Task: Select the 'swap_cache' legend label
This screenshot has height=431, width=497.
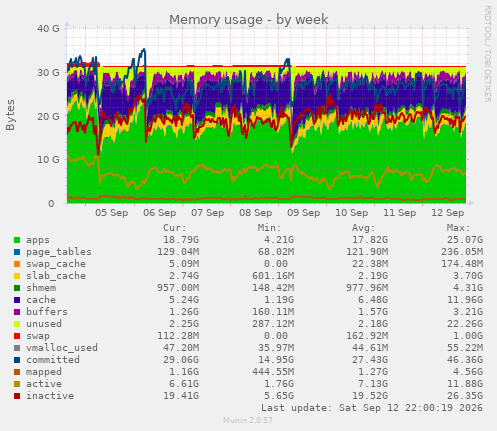Action: [x=56, y=264]
